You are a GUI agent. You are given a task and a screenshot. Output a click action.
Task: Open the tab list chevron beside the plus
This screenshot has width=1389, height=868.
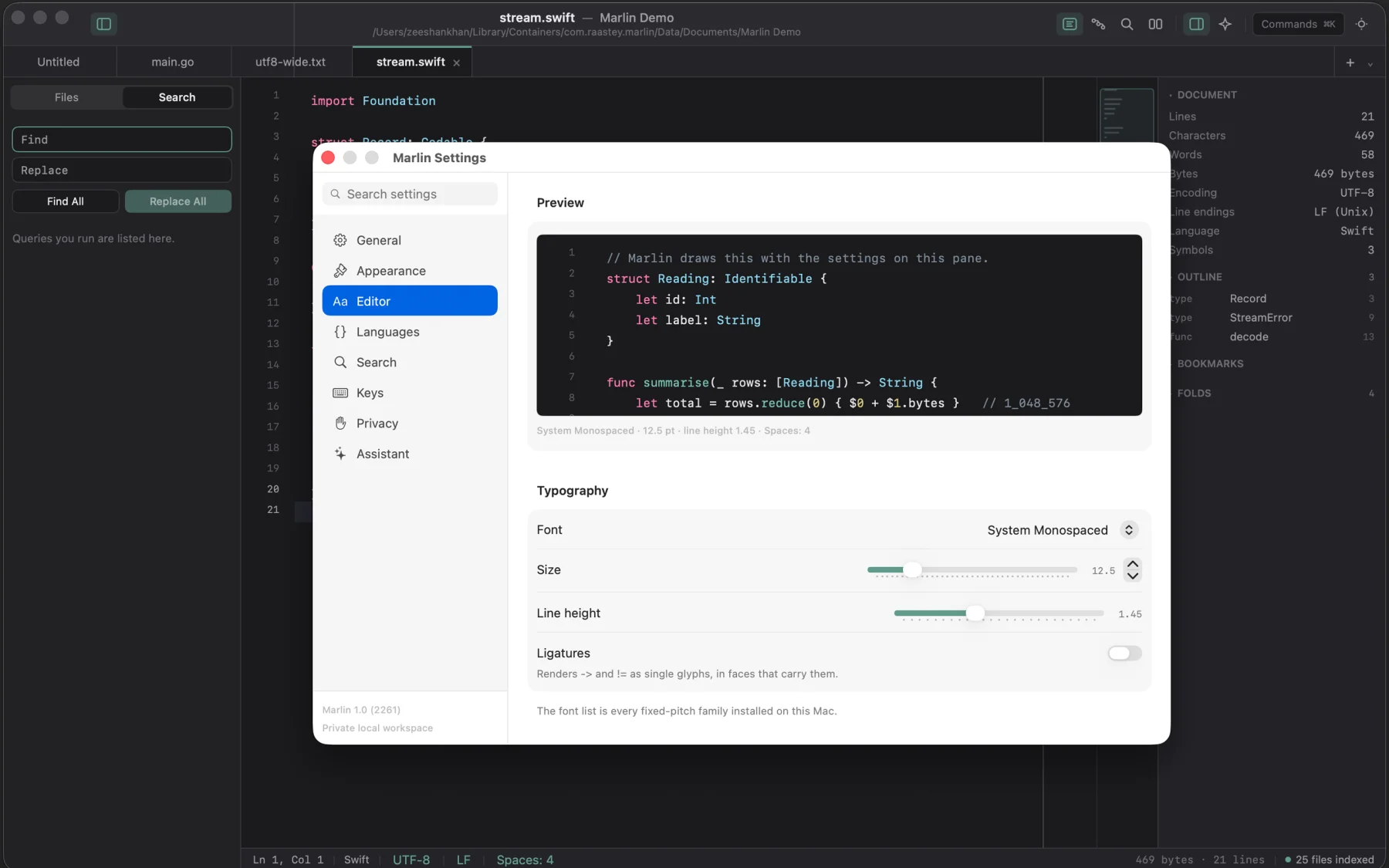click(1370, 63)
